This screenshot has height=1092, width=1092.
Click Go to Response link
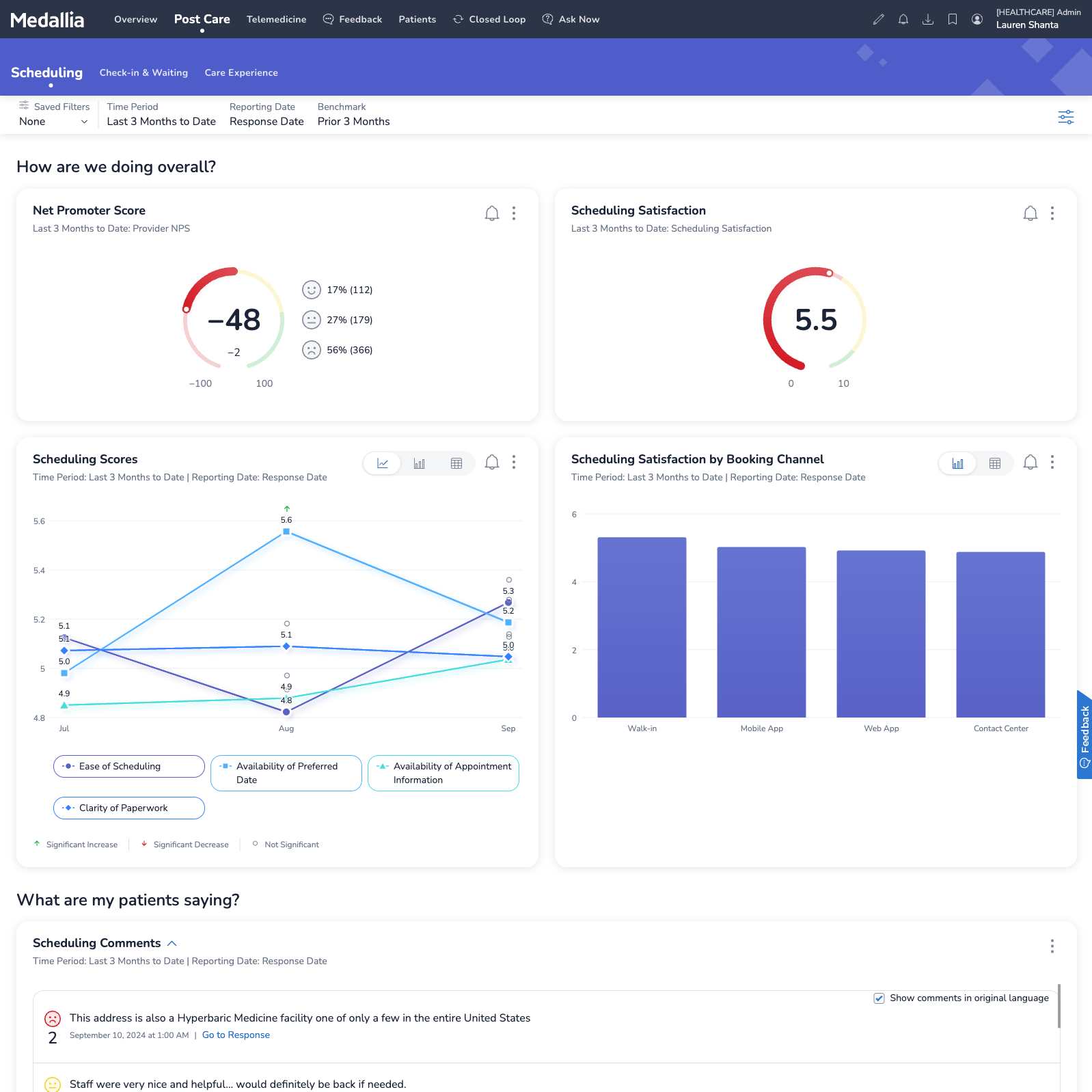tap(236, 1035)
